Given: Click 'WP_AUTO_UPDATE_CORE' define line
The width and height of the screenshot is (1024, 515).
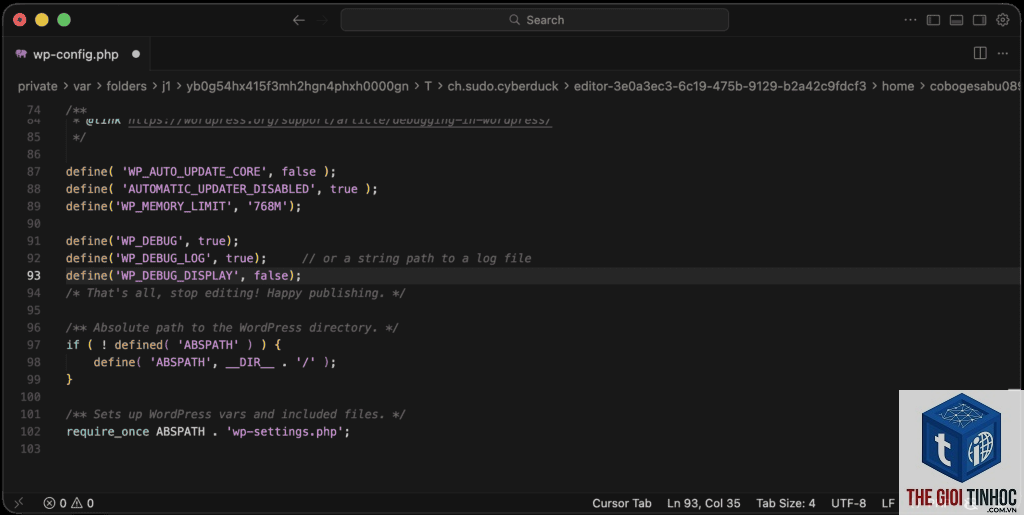Looking at the screenshot, I should pos(200,172).
